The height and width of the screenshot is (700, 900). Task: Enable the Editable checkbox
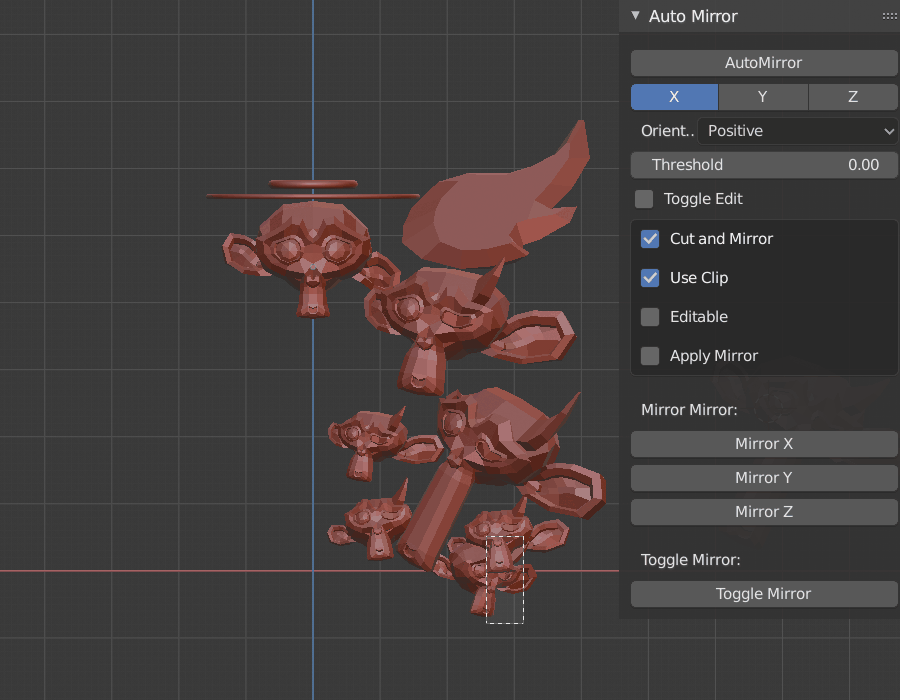(649, 317)
